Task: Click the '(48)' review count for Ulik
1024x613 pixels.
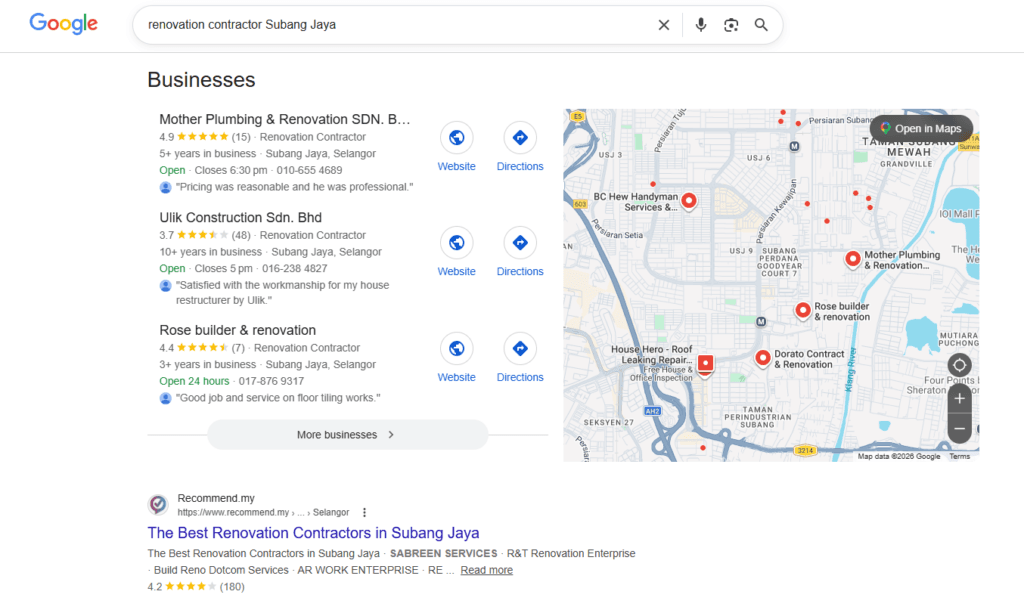Action: click(x=241, y=235)
